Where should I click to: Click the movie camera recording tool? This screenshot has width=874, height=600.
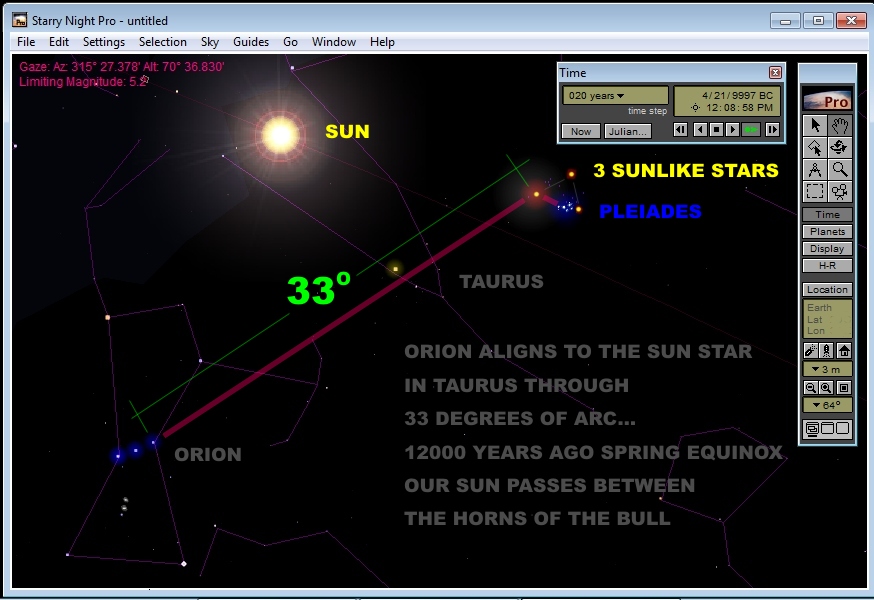(x=840, y=191)
